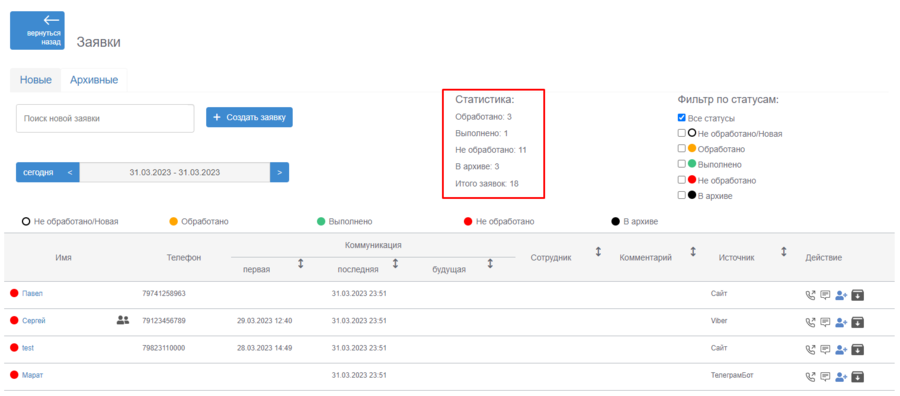Check the Обработано filter checkbox

tap(681, 149)
